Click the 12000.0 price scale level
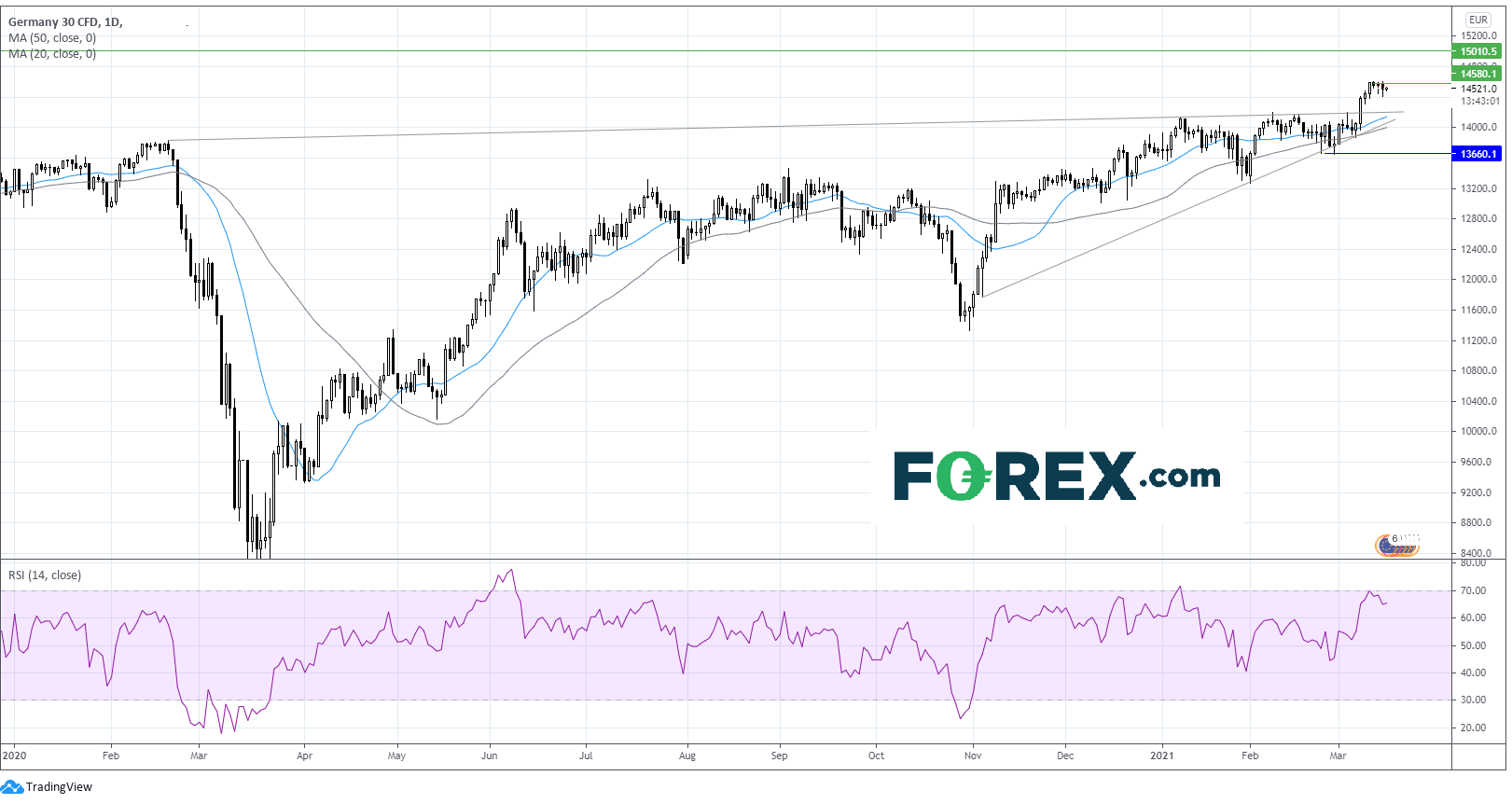 click(x=1478, y=279)
